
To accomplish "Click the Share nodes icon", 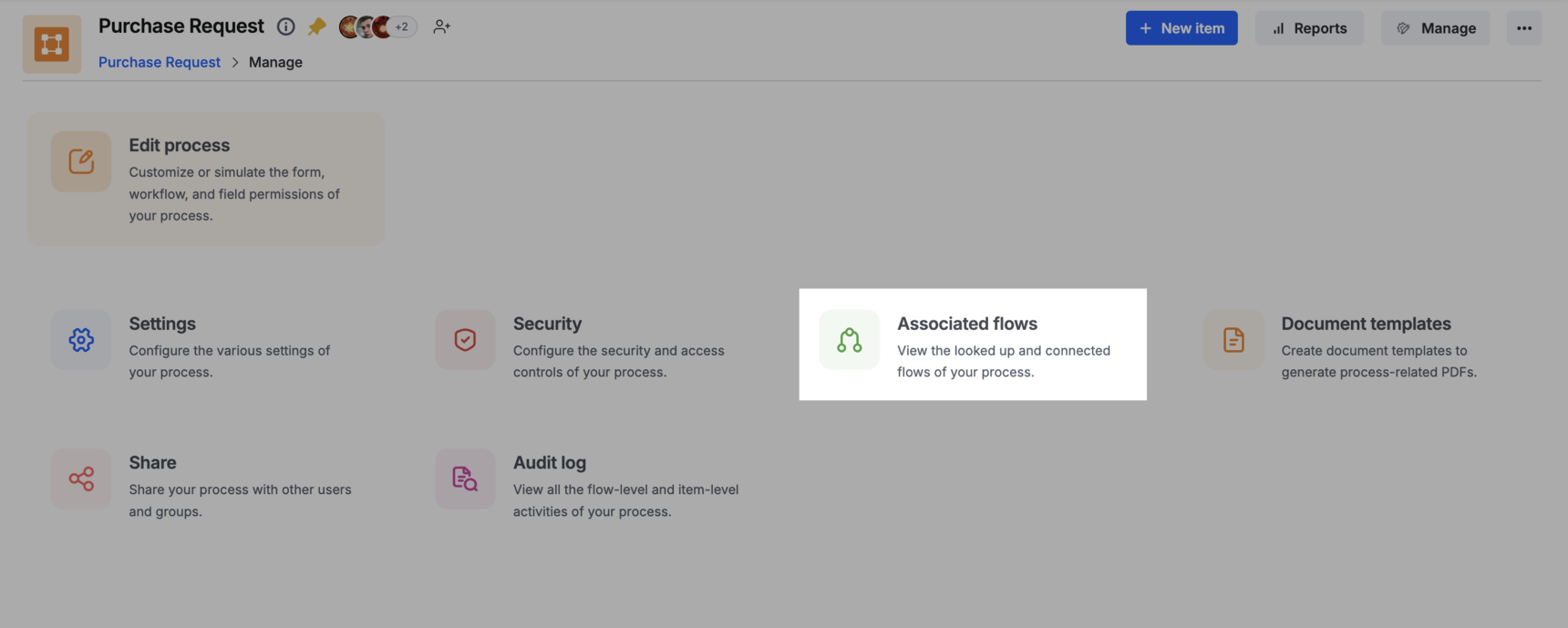I will click(81, 479).
